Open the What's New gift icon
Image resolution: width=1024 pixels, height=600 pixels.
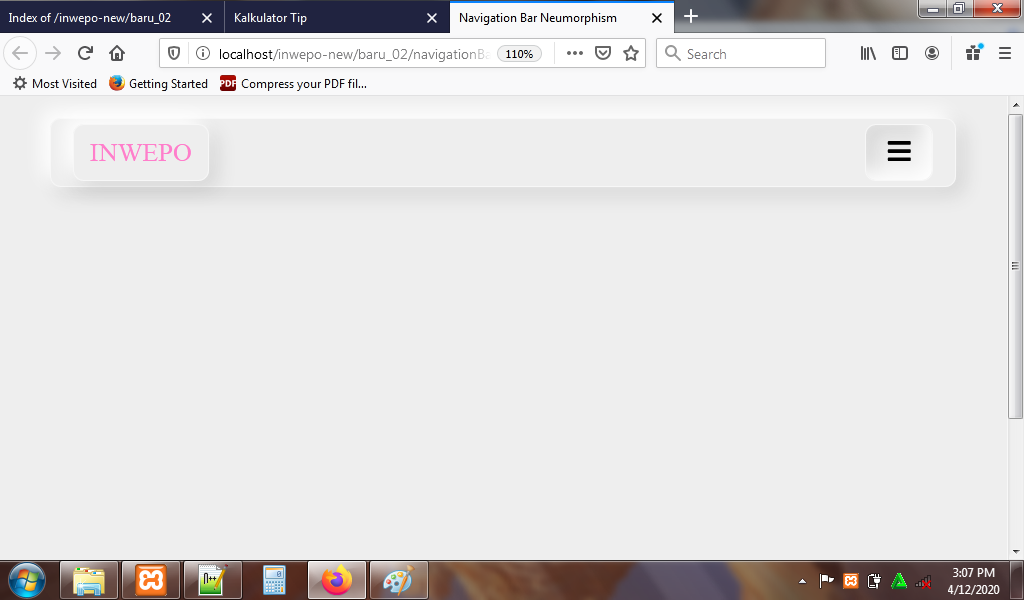tap(974, 54)
